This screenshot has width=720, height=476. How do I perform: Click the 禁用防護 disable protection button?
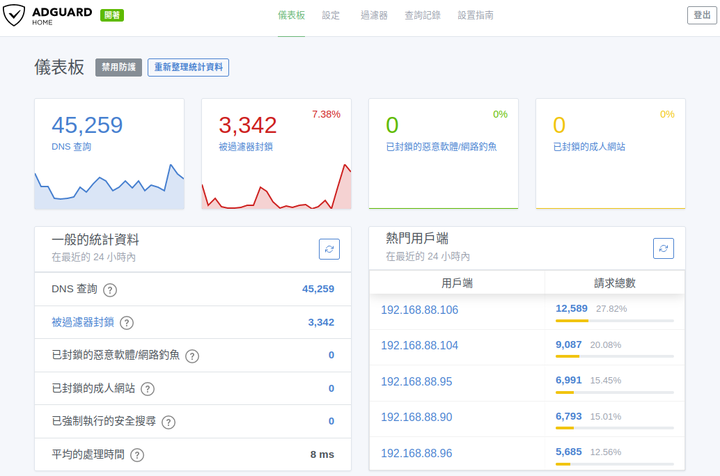pyautogui.click(x=118, y=67)
